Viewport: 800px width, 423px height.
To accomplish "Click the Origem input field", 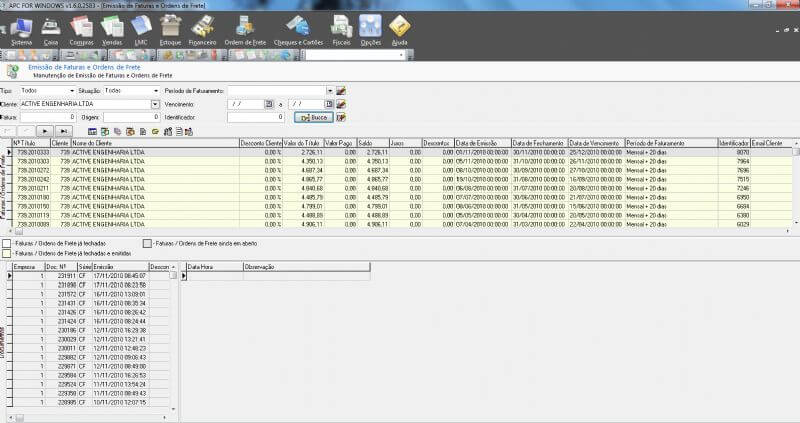I will (x=132, y=117).
